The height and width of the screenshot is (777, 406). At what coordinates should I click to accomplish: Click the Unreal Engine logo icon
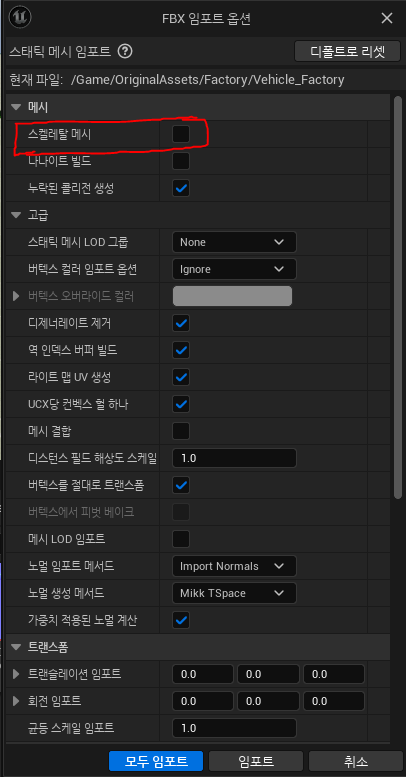20,18
